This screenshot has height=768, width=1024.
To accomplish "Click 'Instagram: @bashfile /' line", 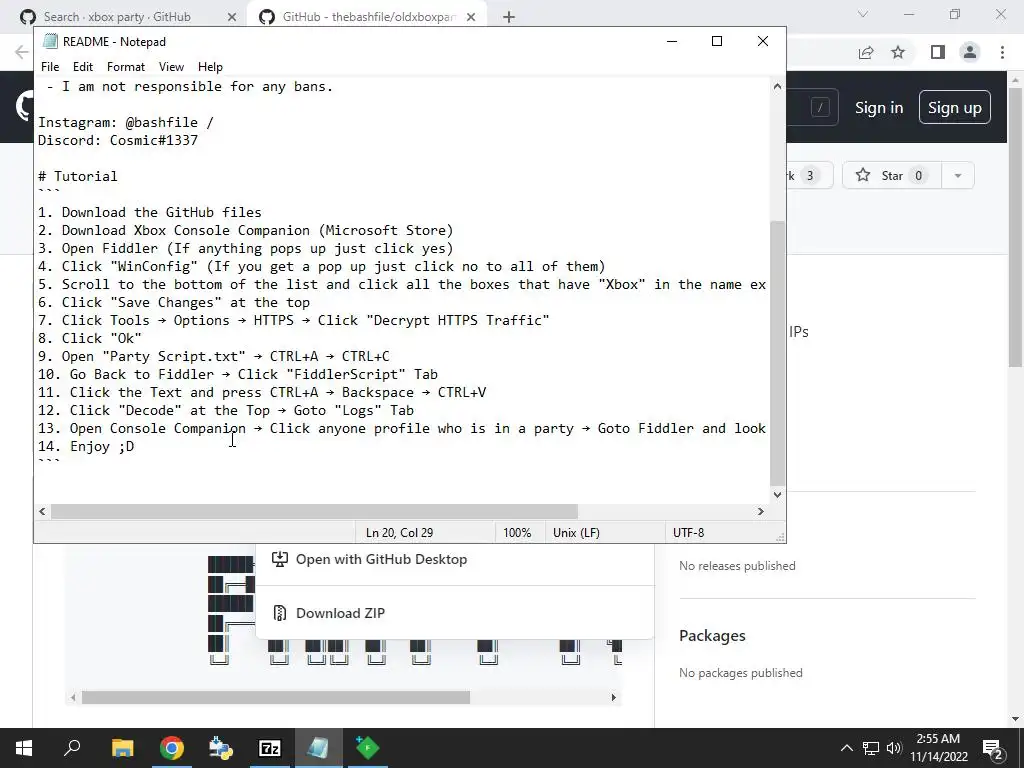I will 125,122.
